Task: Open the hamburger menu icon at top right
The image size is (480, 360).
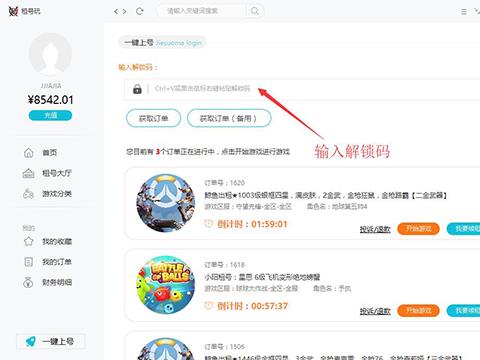Action: coord(464,12)
